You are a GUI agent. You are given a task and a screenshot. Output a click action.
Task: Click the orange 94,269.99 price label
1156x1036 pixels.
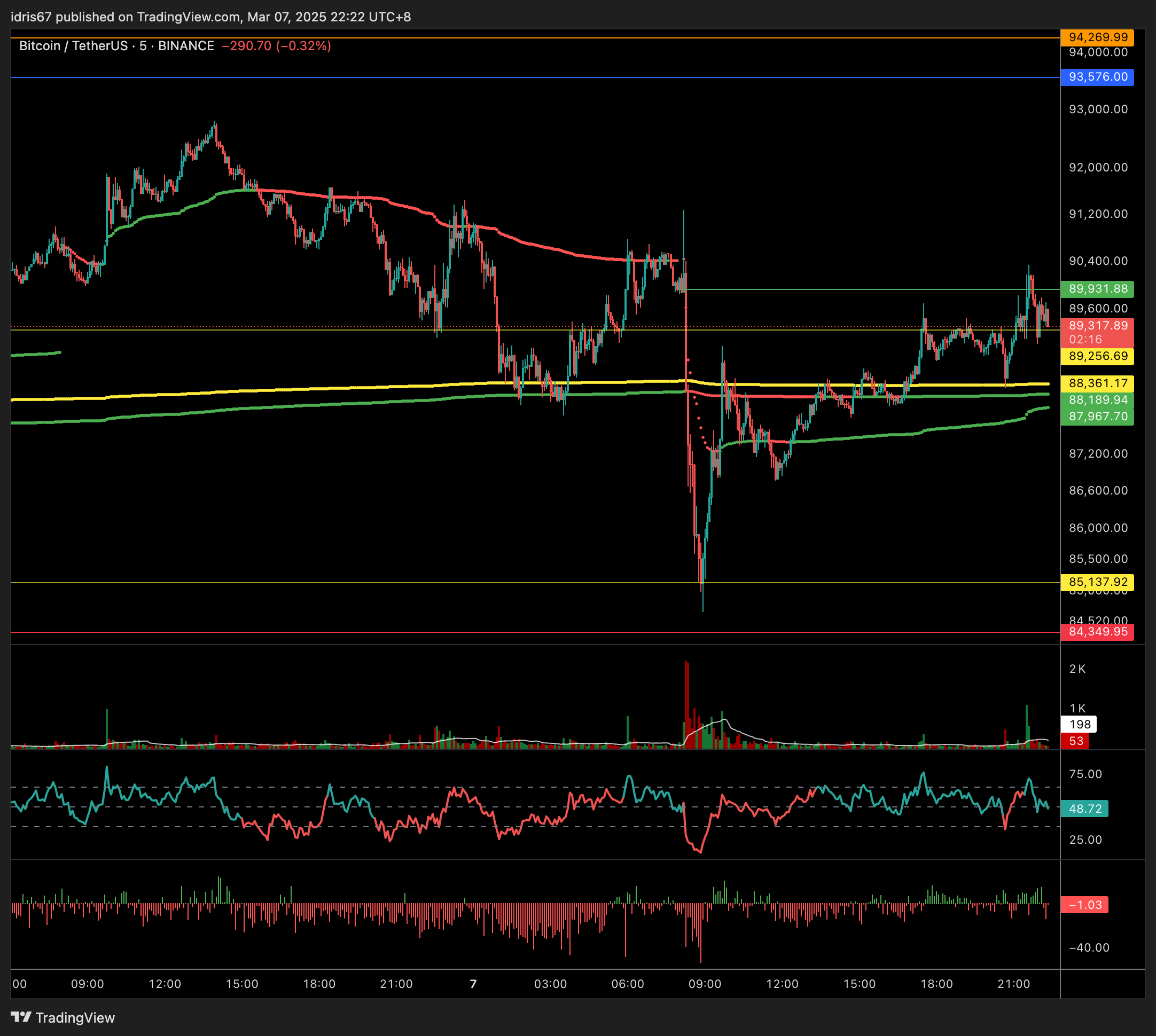click(x=1097, y=37)
